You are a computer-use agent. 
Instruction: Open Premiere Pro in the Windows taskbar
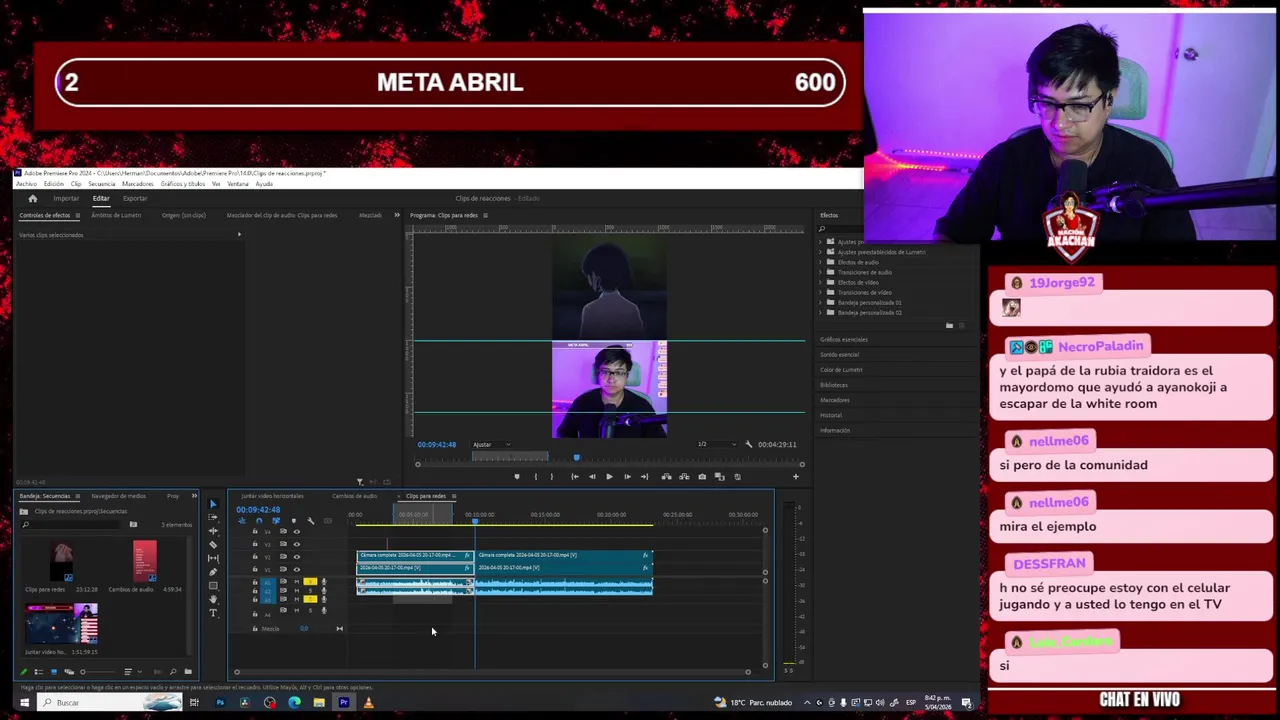pos(343,703)
